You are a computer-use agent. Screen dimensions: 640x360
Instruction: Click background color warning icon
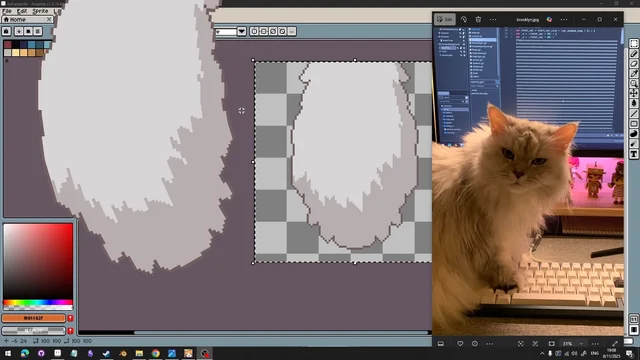pyautogui.click(x=70, y=330)
